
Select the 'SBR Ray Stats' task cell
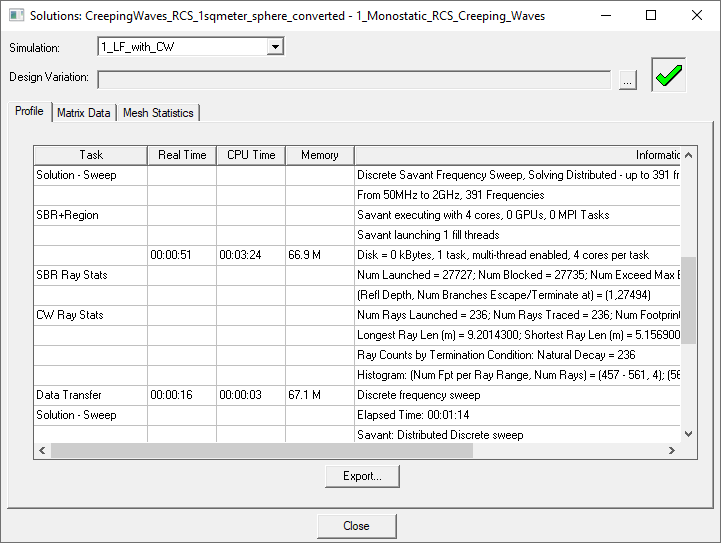pyautogui.click(x=91, y=275)
